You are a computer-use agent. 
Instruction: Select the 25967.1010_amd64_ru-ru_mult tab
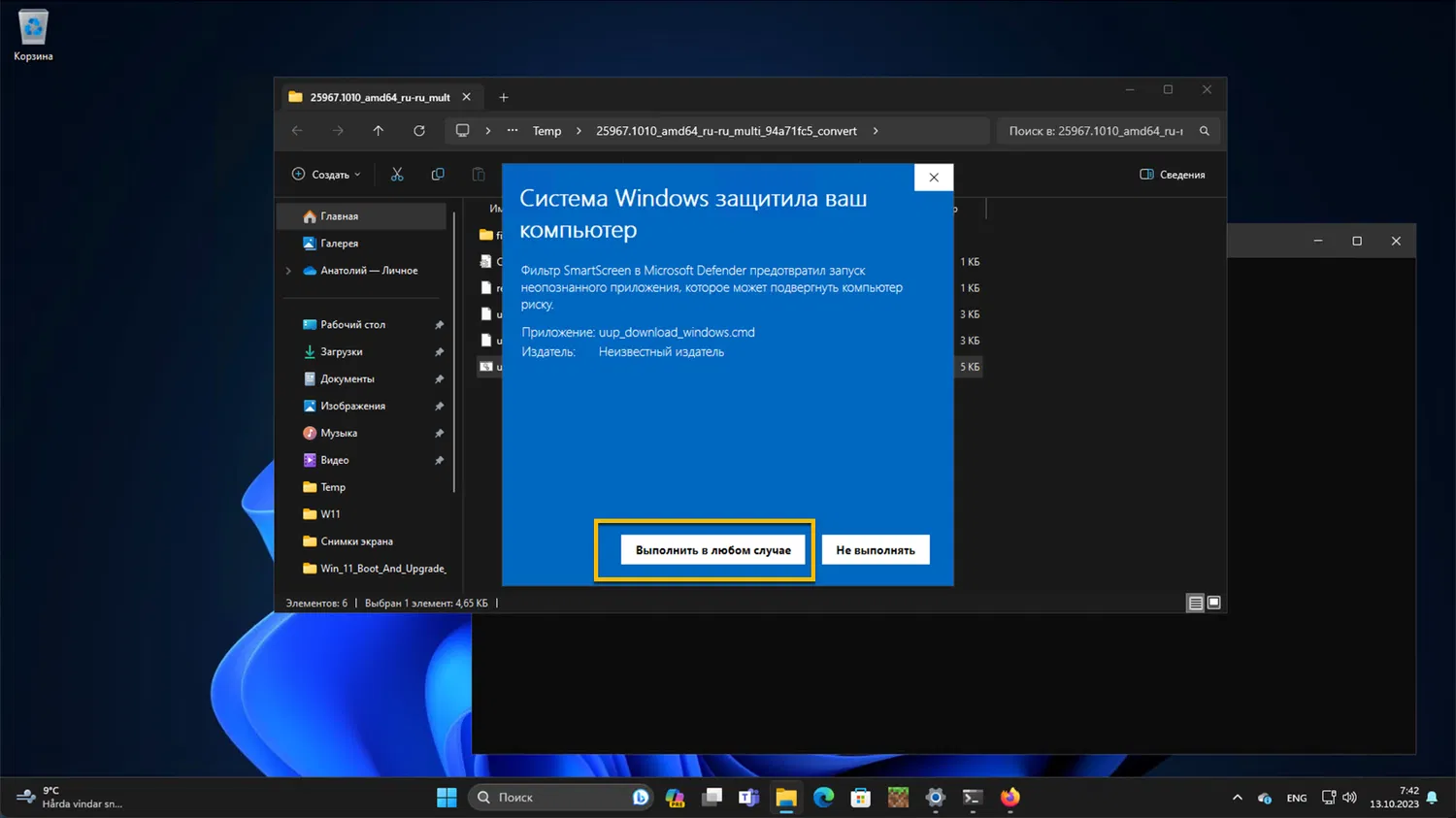click(379, 97)
